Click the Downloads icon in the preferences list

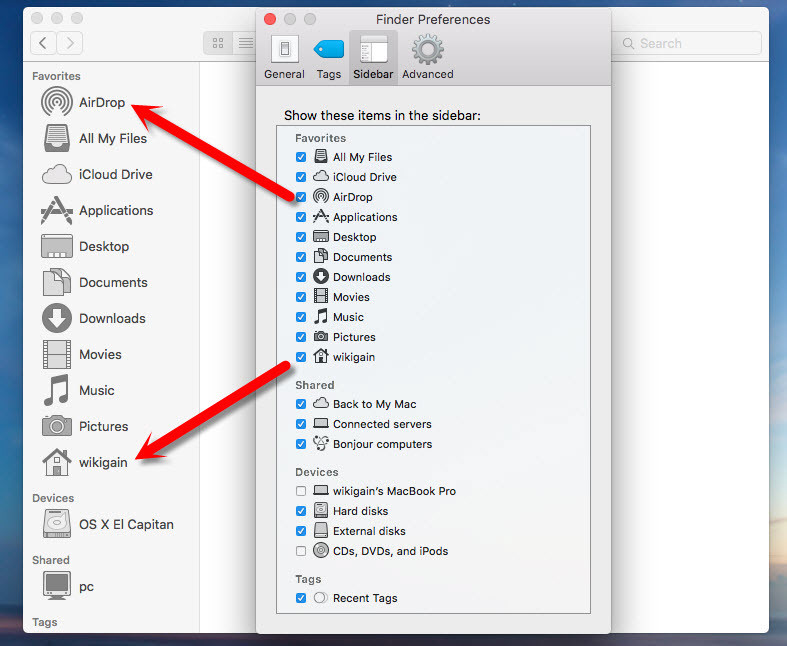(321, 277)
